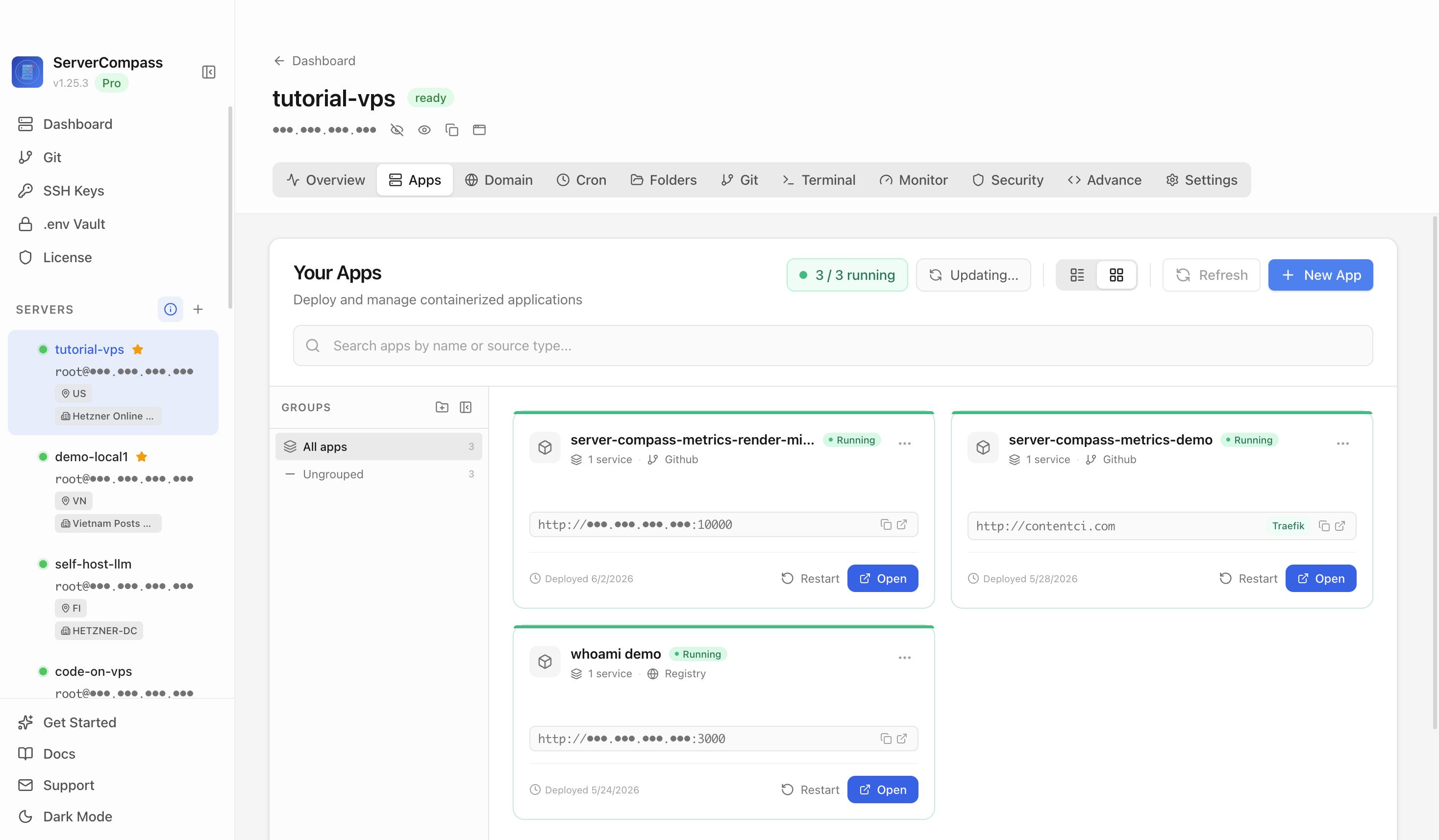Go to the Folders tab

pos(663,180)
